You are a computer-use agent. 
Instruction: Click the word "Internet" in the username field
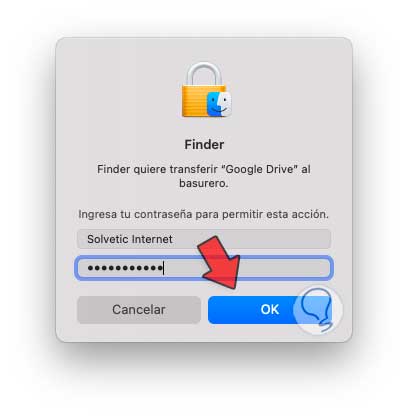pos(152,239)
